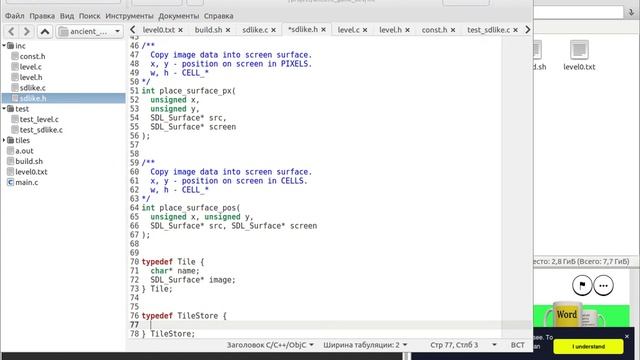Close the build.sh tab
The image size is (640, 360).
[228, 30]
